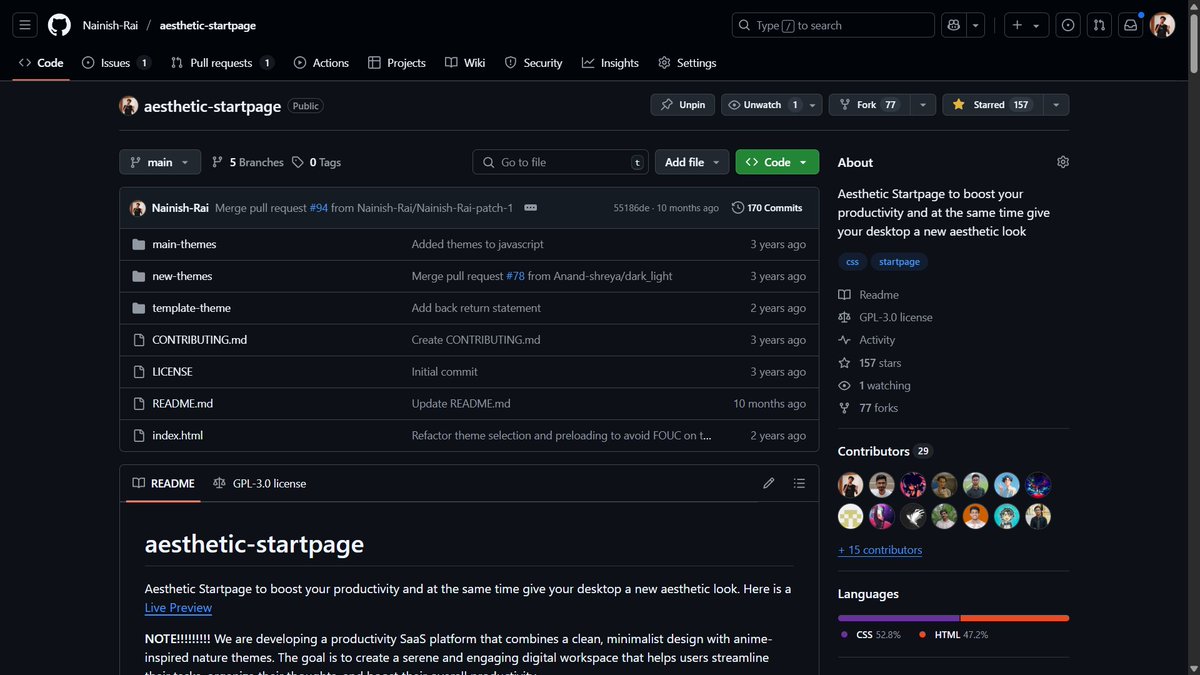The image size is (1200, 675).
Task: Unpin the repository with Unpin button
Action: pyautogui.click(x=682, y=104)
